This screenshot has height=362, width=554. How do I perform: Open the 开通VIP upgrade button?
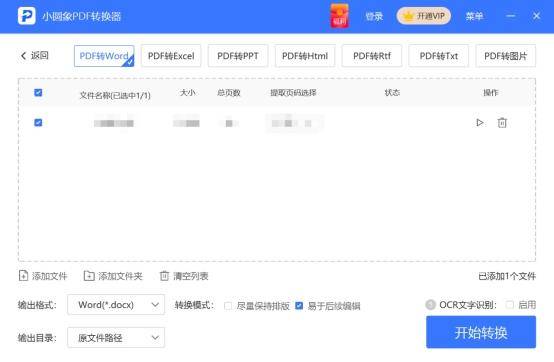tap(424, 16)
